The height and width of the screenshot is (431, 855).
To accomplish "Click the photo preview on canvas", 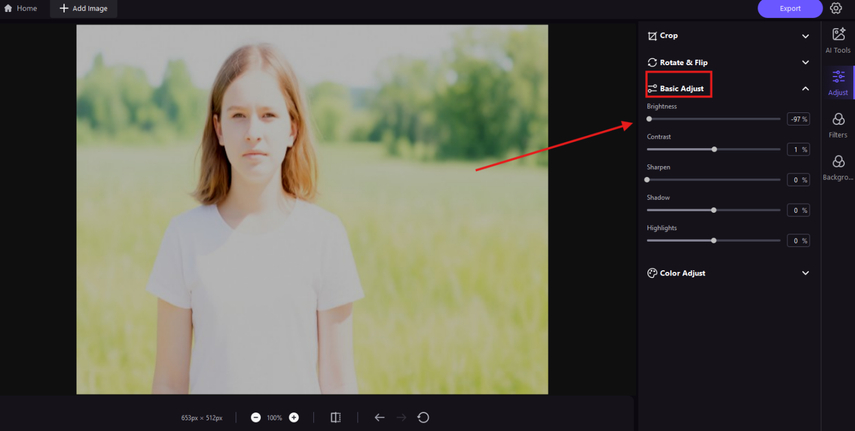I will click(x=312, y=209).
